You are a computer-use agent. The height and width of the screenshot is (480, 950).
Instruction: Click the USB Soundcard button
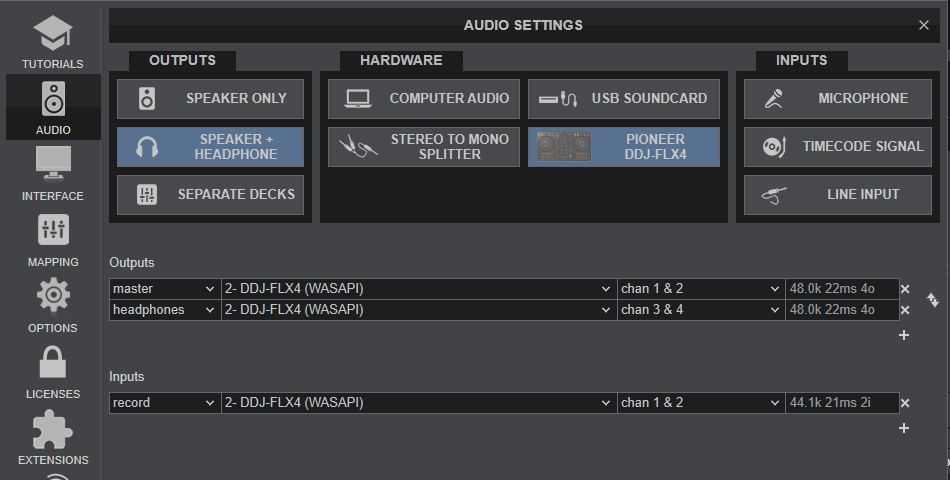pyautogui.click(x=623, y=99)
